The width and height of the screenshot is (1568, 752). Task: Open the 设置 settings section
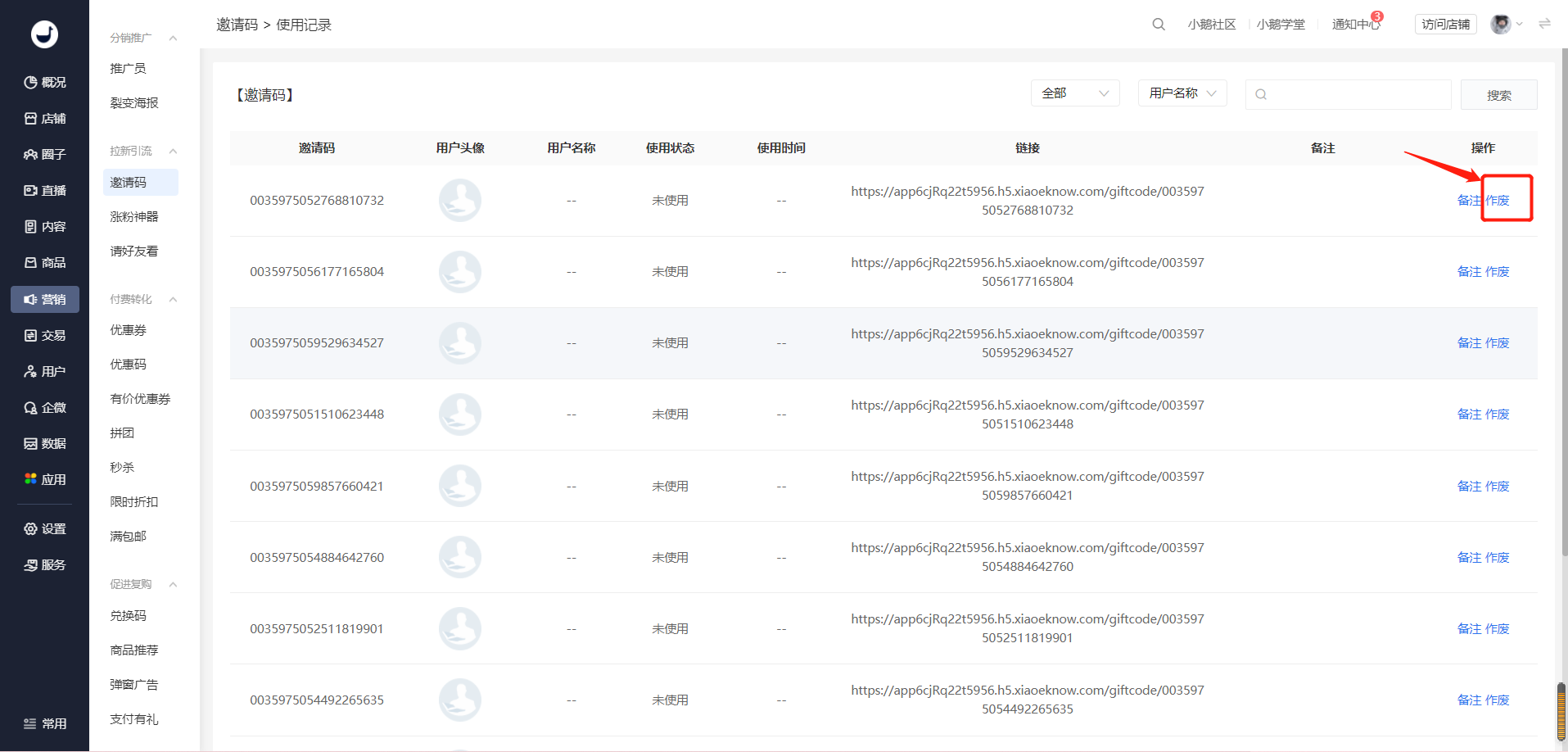pos(45,528)
